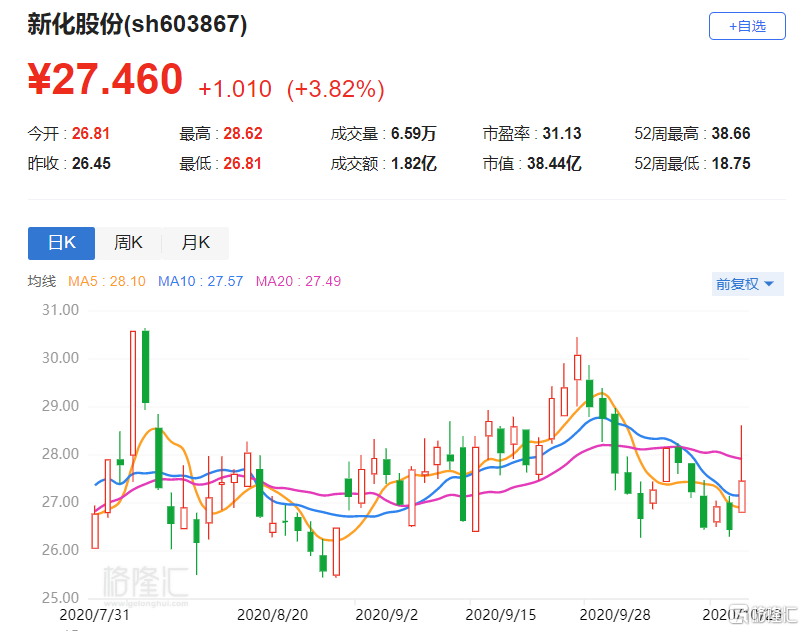Screen dimensions: 804x631
Task: Click the 最高 high value 28.62
Action: pyautogui.click(x=243, y=134)
